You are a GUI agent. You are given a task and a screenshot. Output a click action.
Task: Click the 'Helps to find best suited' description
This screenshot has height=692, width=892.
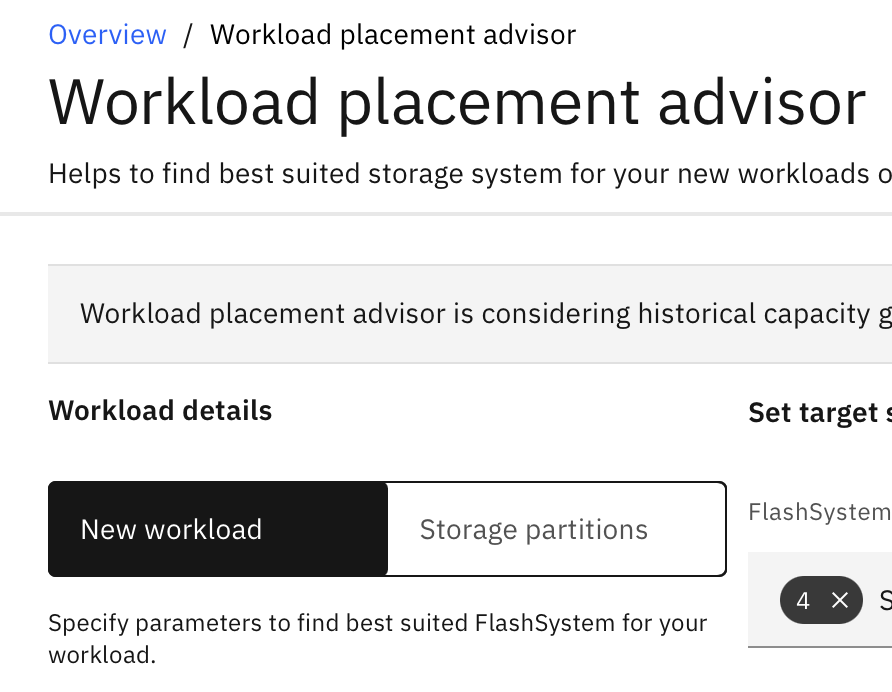470,174
